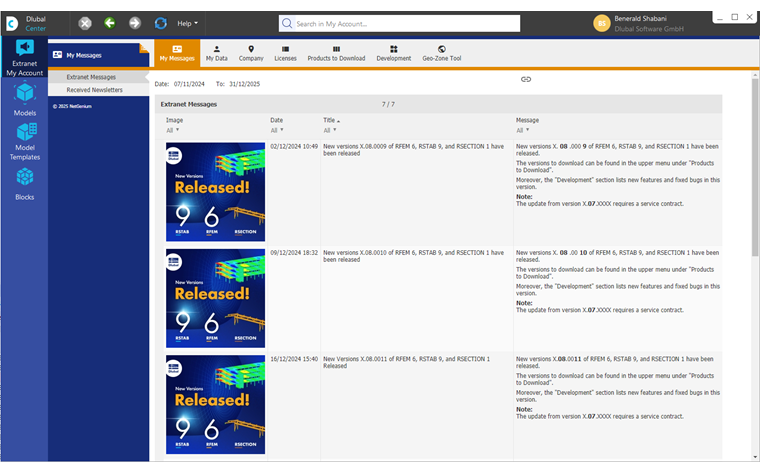Switch to Company tab
This screenshot has width=760, height=473.
(251, 53)
